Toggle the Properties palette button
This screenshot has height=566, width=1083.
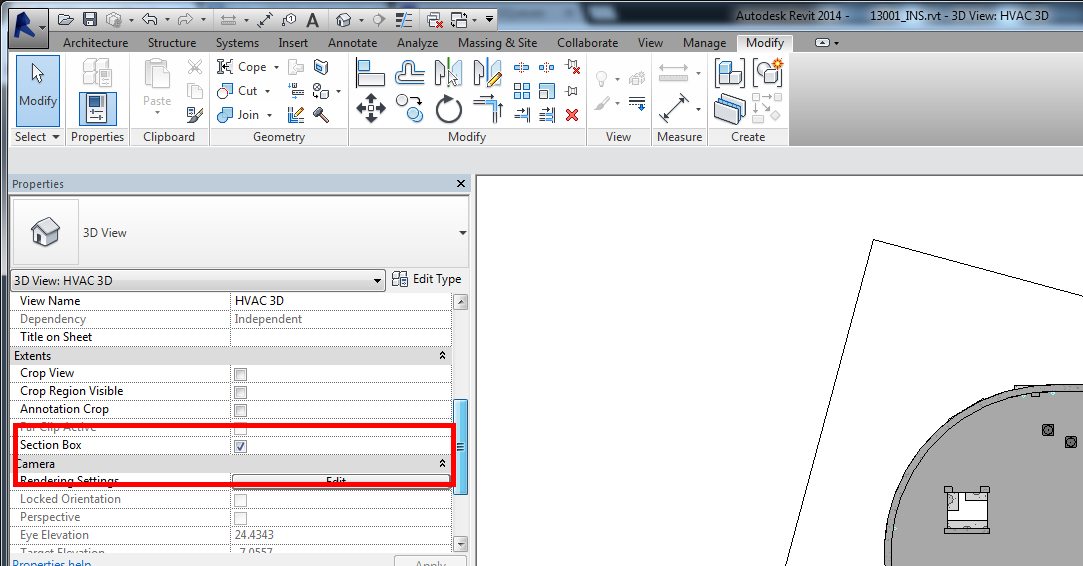97,109
